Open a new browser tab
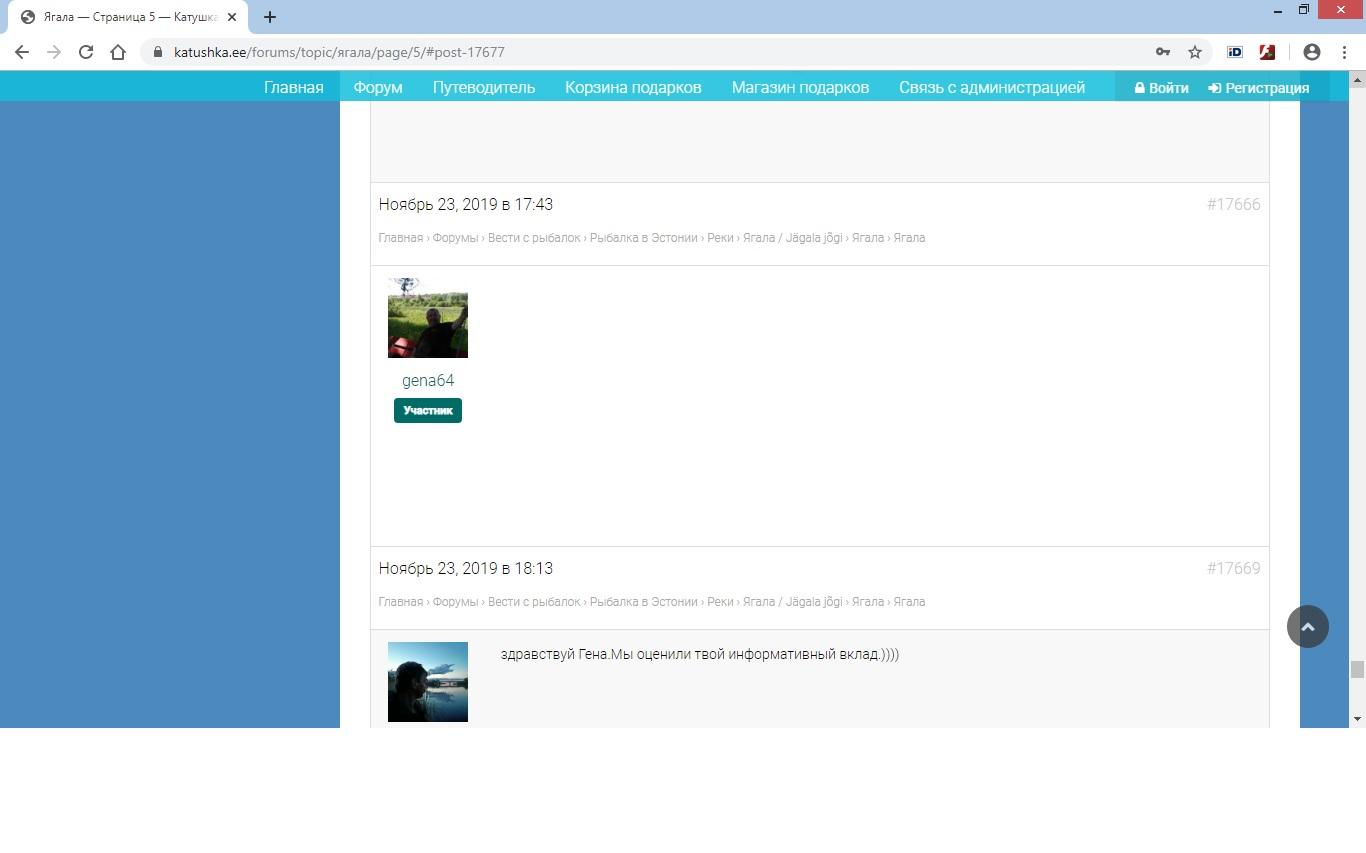The image size is (1366, 853). click(270, 17)
